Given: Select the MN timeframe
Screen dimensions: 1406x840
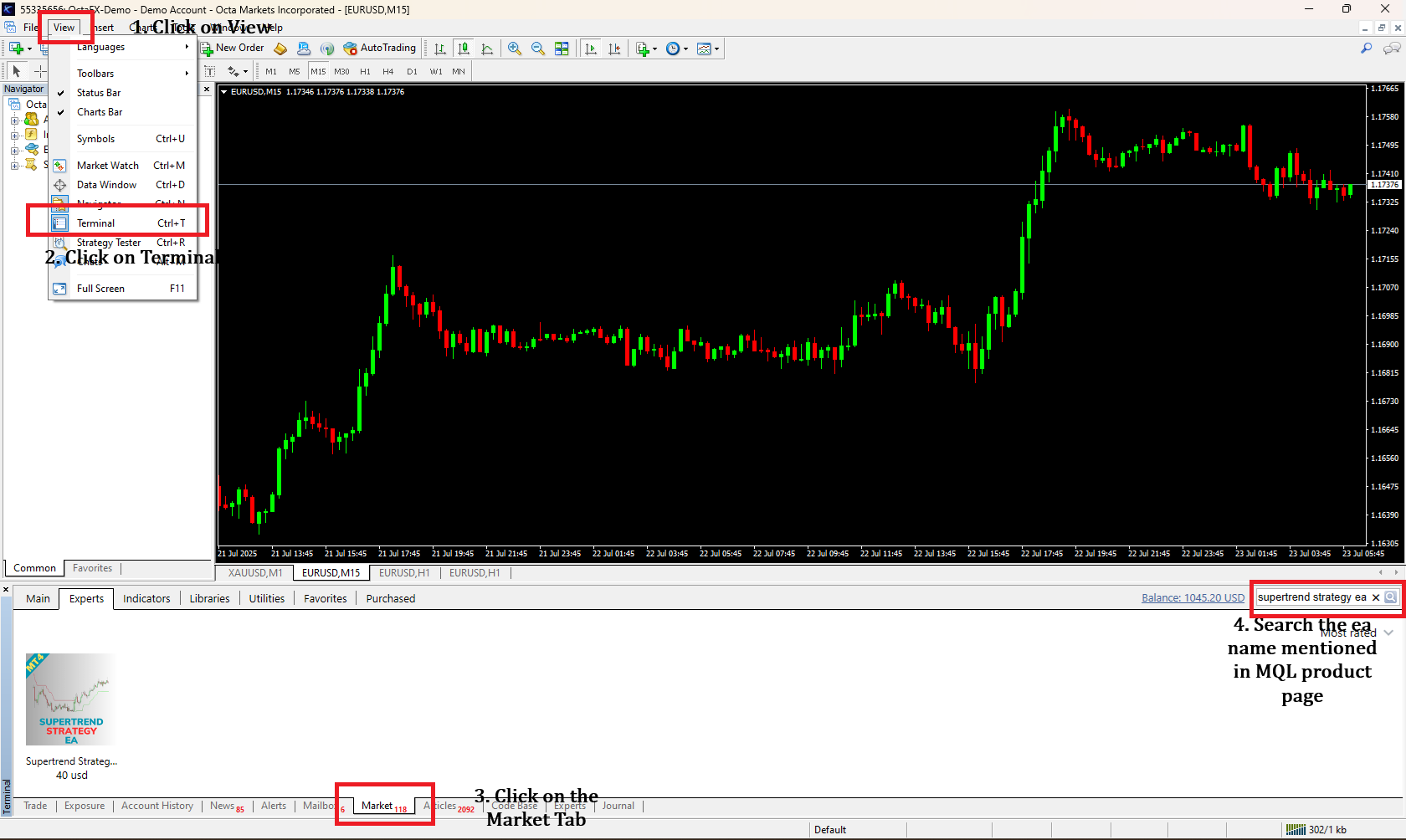Looking at the screenshot, I should tap(459, 72).
